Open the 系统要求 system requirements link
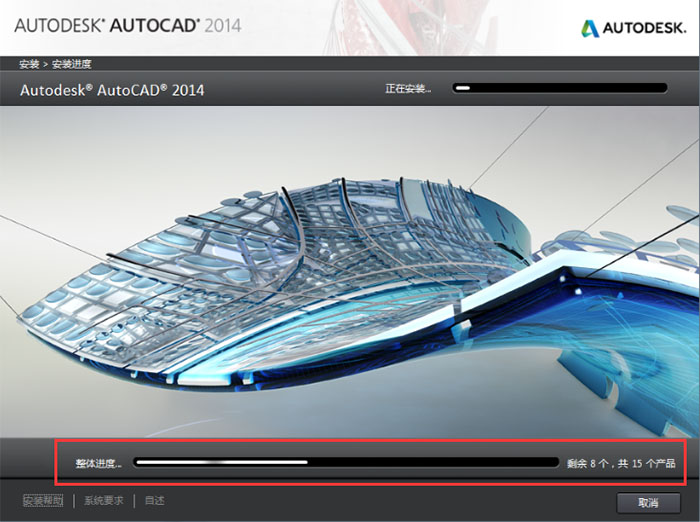Viewport: 700px width, 522px height. (x=104, y=501)
